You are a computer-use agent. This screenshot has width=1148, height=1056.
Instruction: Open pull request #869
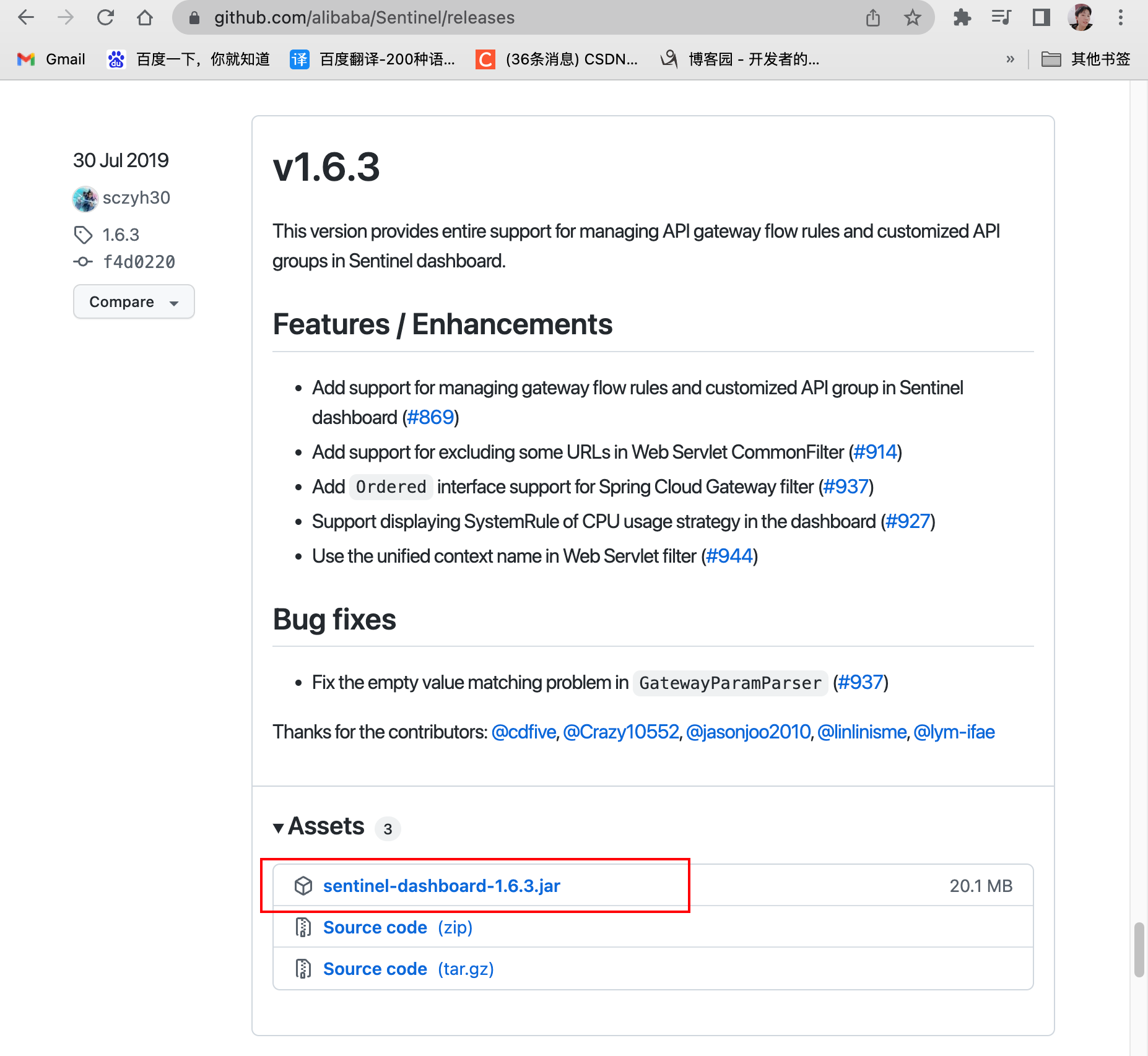coord(431,417)
